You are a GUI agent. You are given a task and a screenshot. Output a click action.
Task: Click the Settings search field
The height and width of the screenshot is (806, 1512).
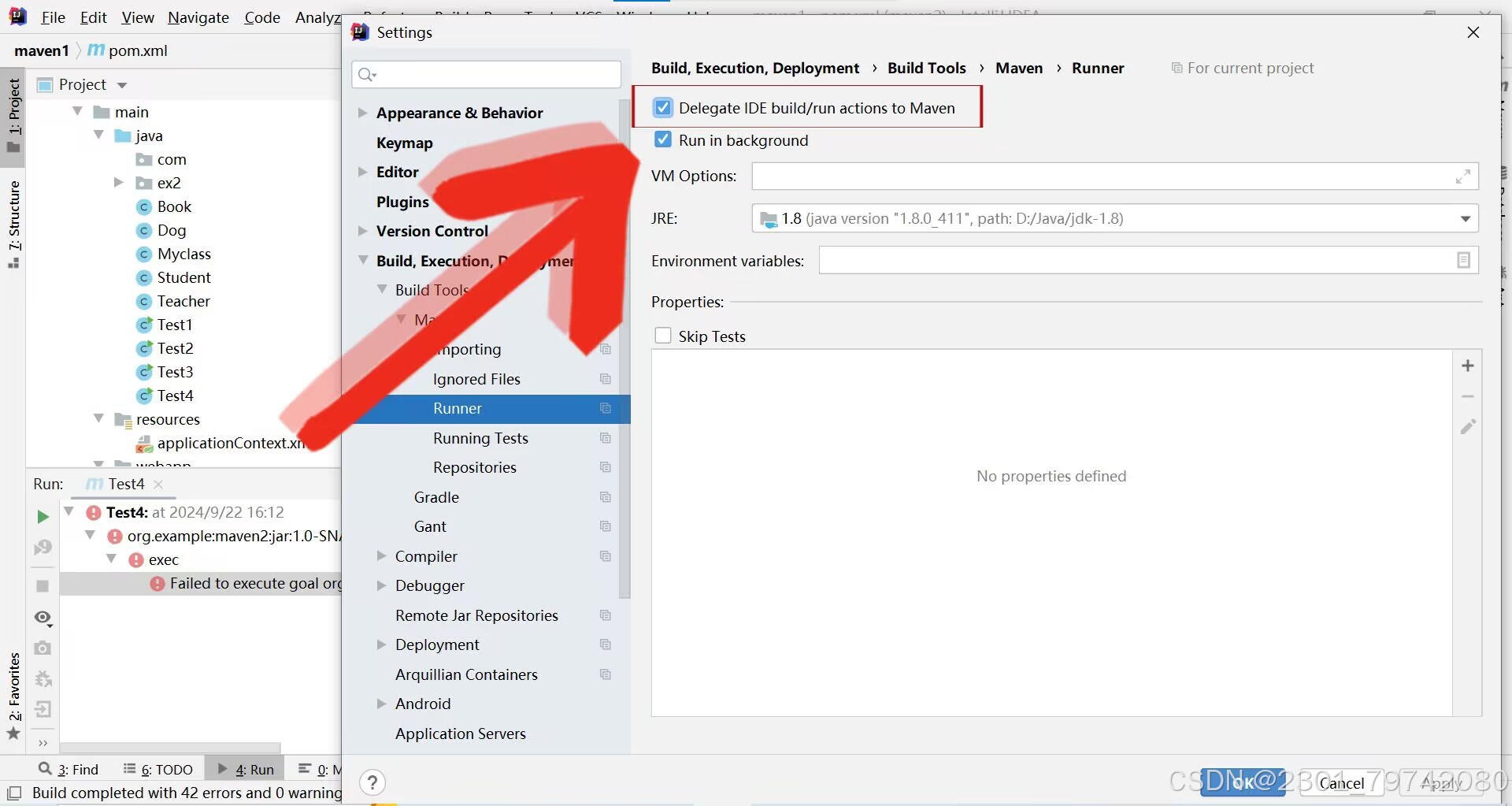click(486, 75)
